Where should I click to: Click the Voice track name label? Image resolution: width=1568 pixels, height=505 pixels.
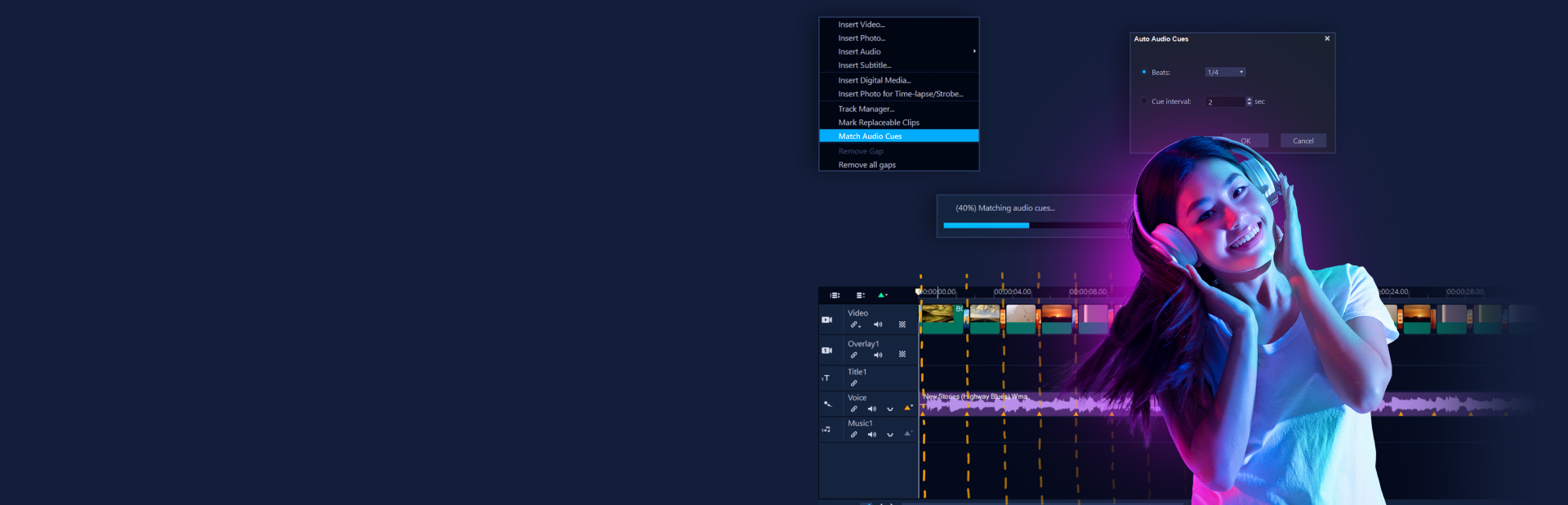tap(857, 398)
